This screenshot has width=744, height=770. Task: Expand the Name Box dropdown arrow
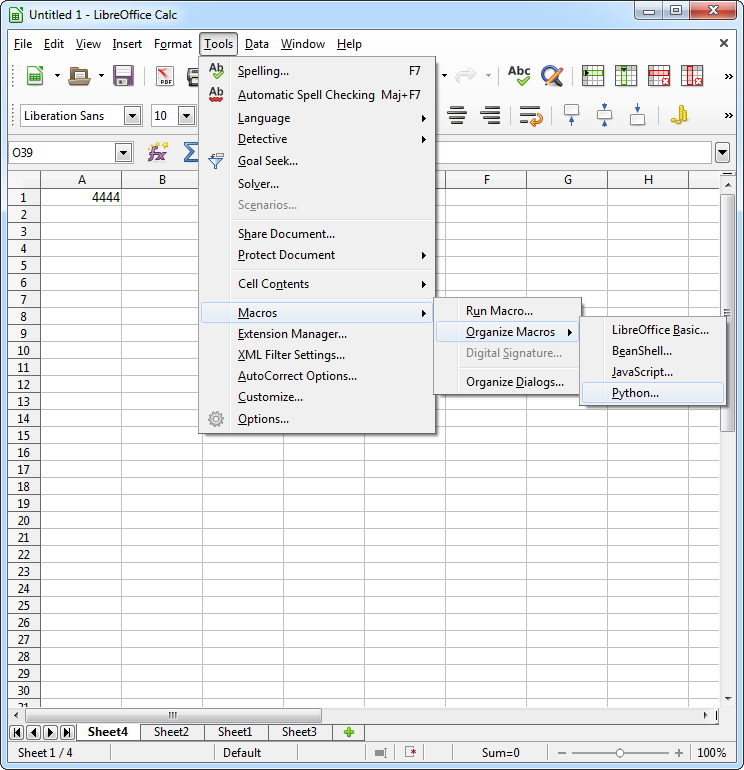pyautogui.click(x=124, y=152)
